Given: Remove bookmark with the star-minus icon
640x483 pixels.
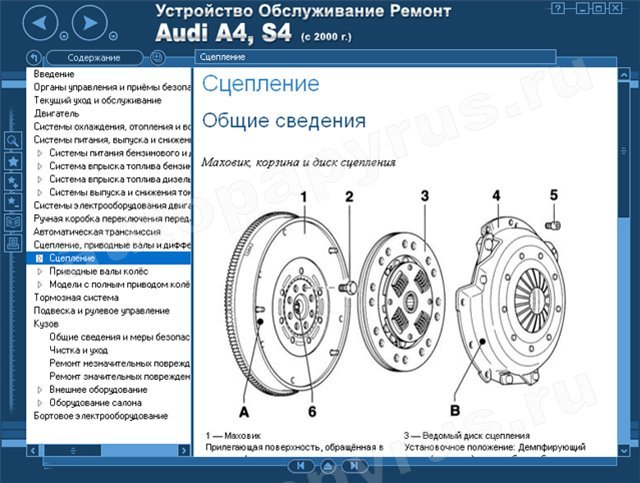Looking at the screenshot, I should click(13, 202).
